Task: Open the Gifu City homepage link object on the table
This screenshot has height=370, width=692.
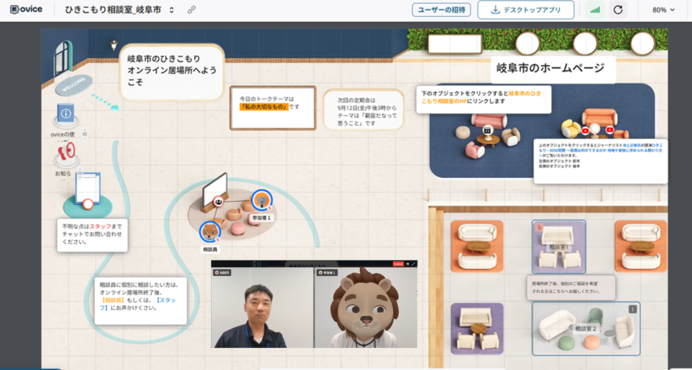Action: 488,130
